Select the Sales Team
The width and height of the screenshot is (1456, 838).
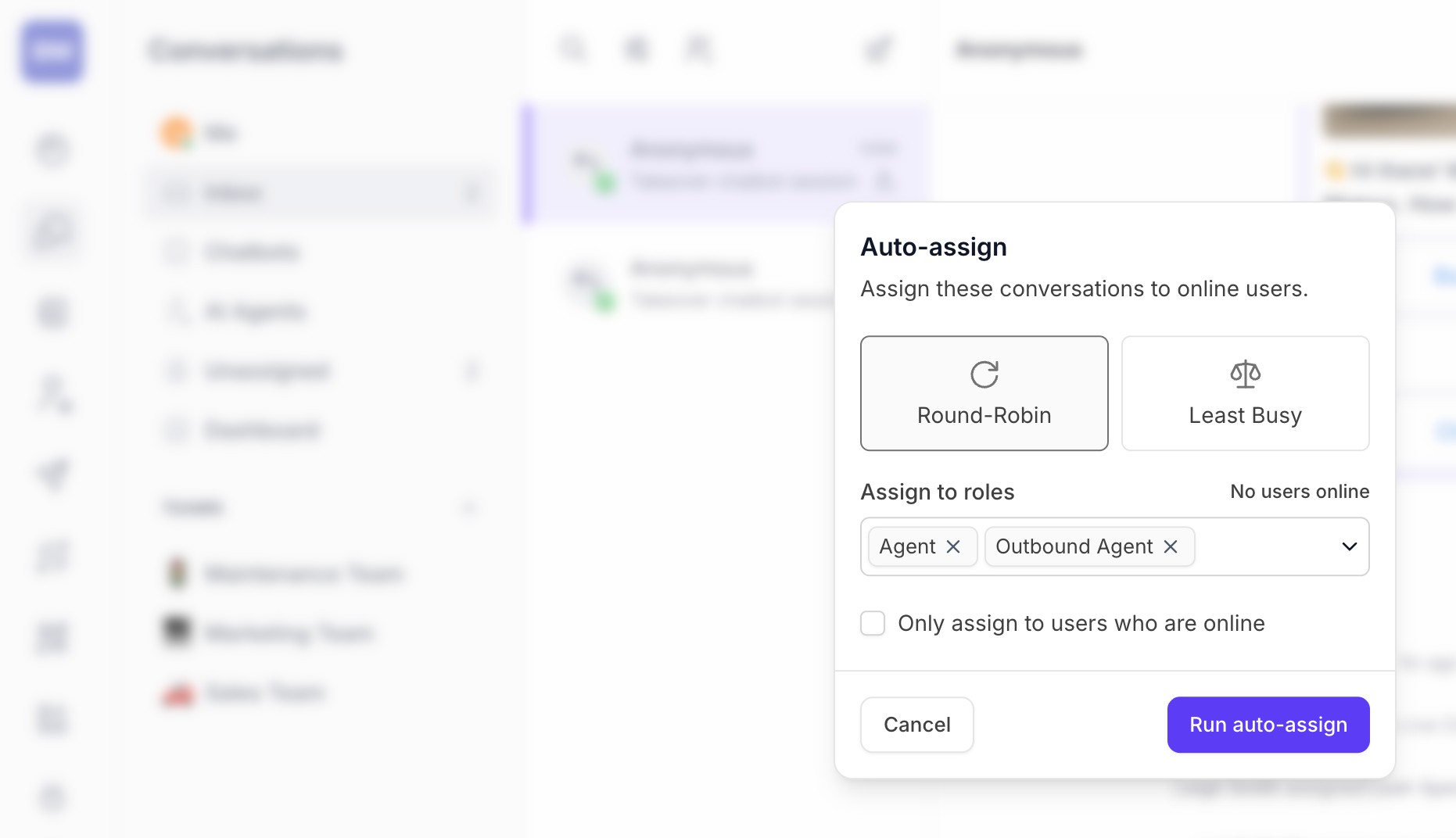point(264,693)
